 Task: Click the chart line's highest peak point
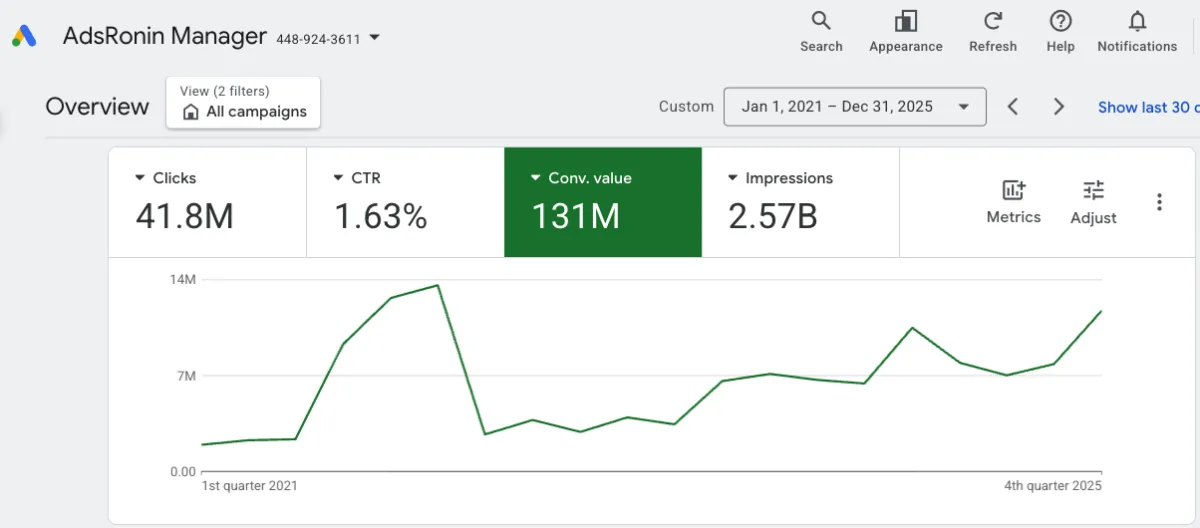[438, 285]
